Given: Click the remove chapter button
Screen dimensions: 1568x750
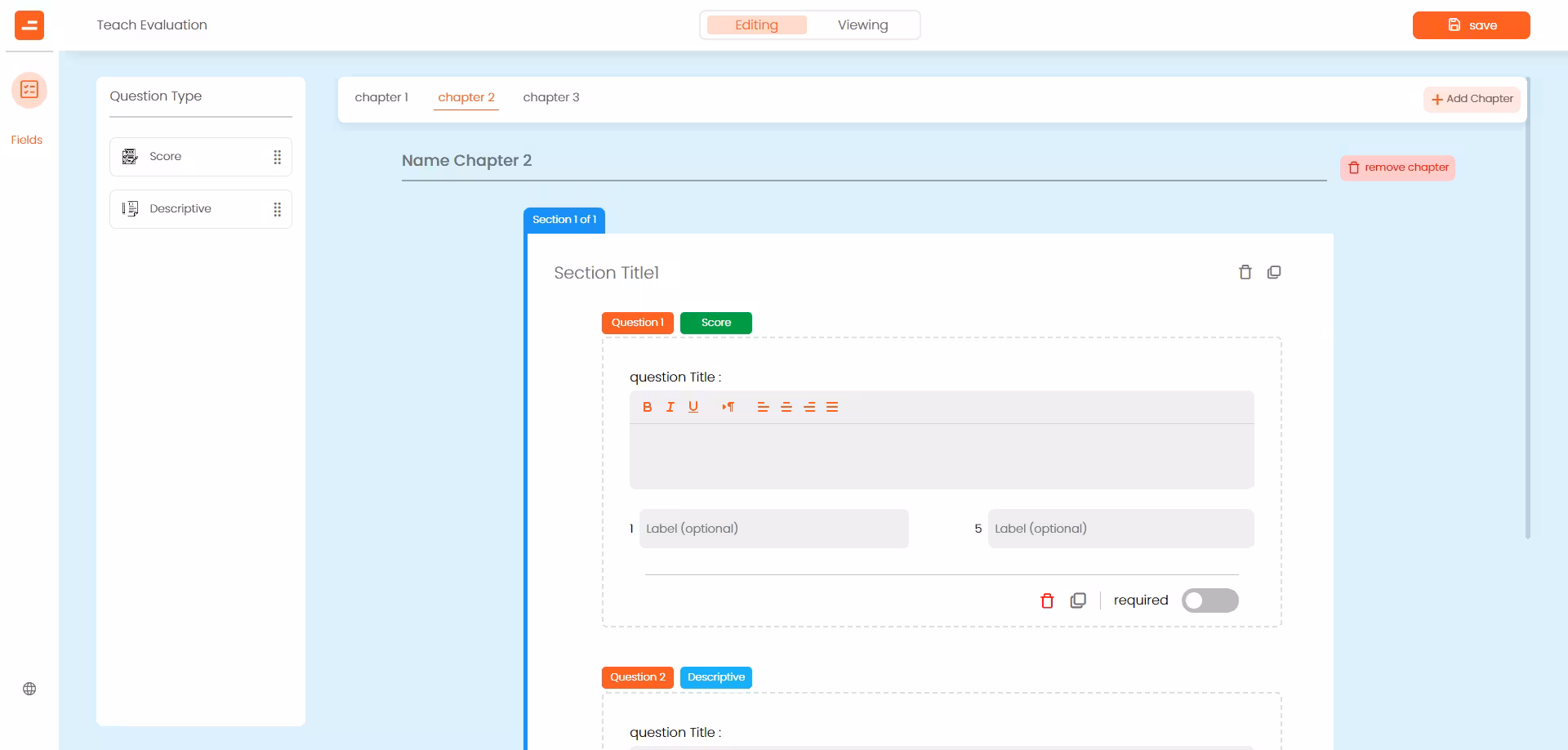Looking at the screenshot, I should [x=1397, y=167].
